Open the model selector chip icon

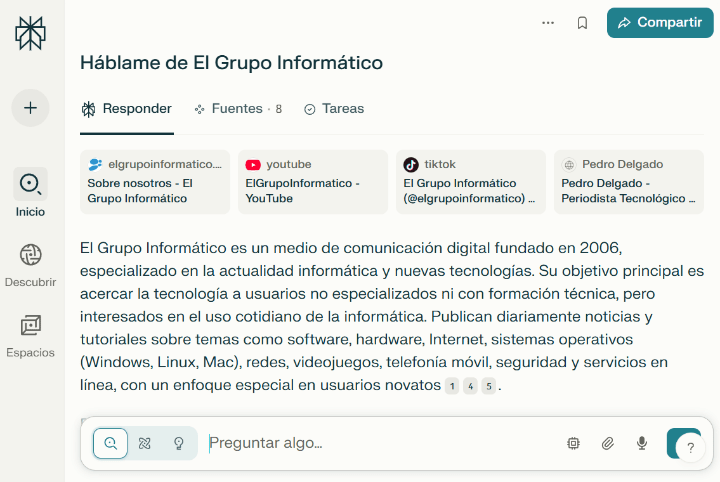574,443
